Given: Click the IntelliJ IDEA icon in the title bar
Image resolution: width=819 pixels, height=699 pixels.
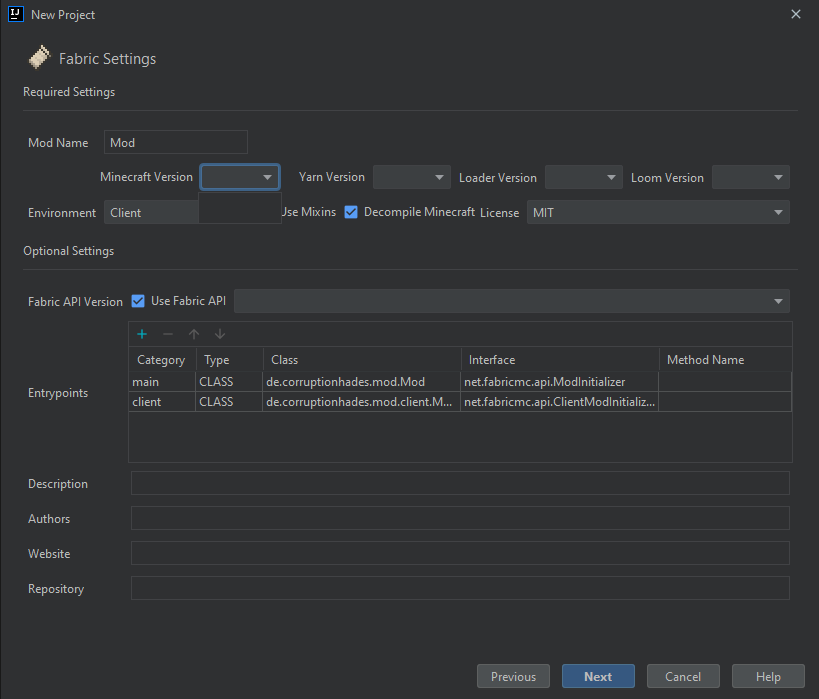Looking at the screenshot, I should pyautogui.click(x=14, y=14).
